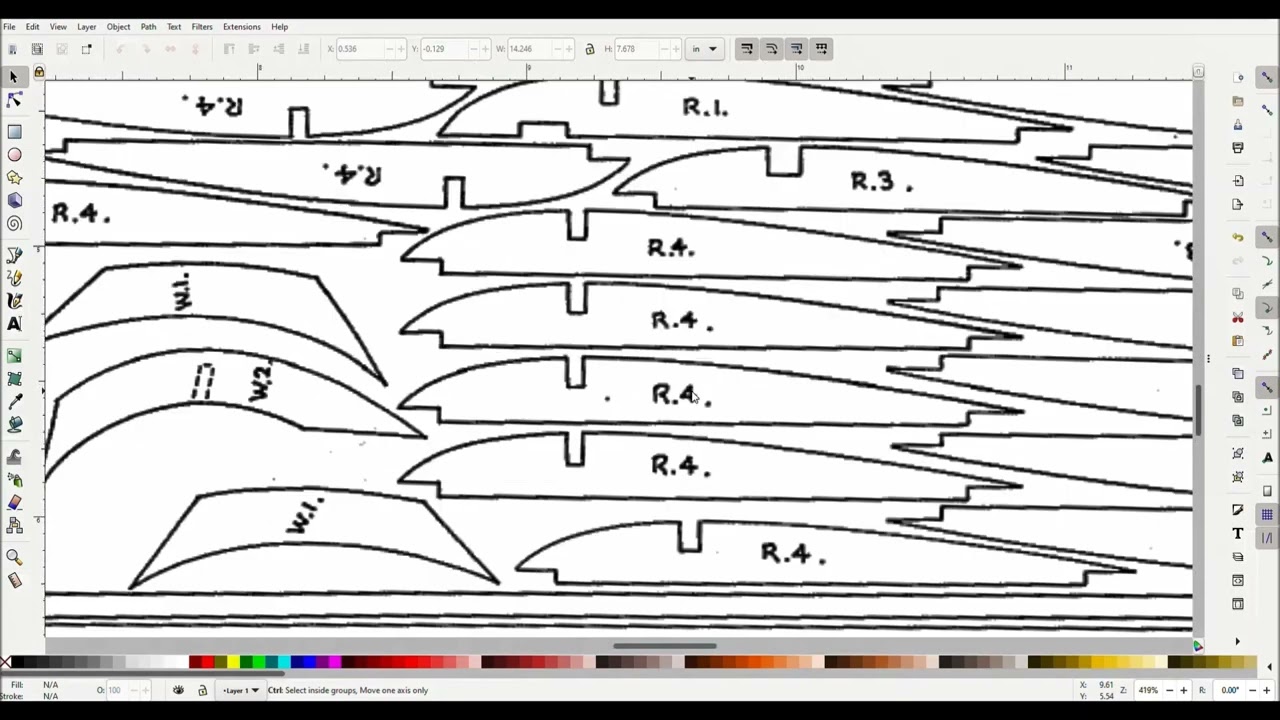The image size is (1280, 720).
Task: Select the 3D box tool
Action: coord(14,201)
